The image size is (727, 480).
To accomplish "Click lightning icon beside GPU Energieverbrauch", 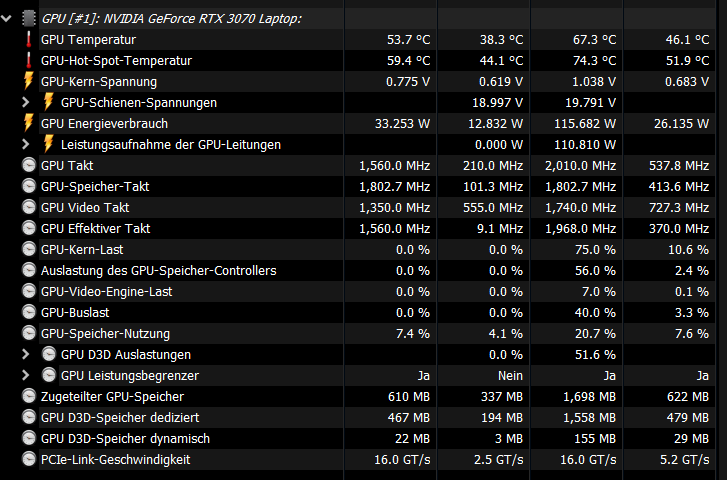I will coord(29,123).
